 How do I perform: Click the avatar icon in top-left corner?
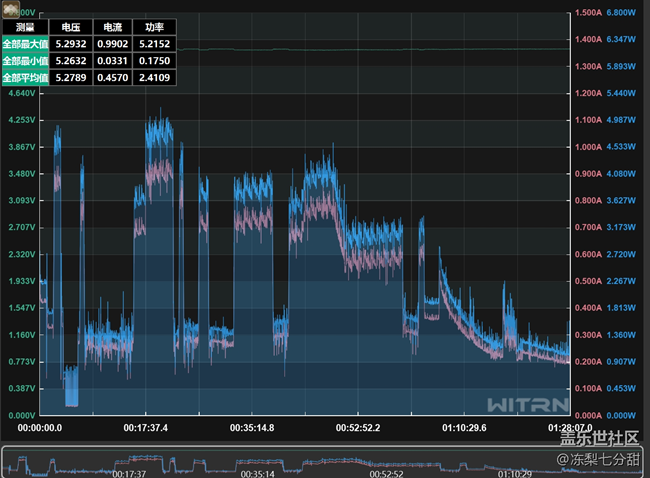point(12,8)
